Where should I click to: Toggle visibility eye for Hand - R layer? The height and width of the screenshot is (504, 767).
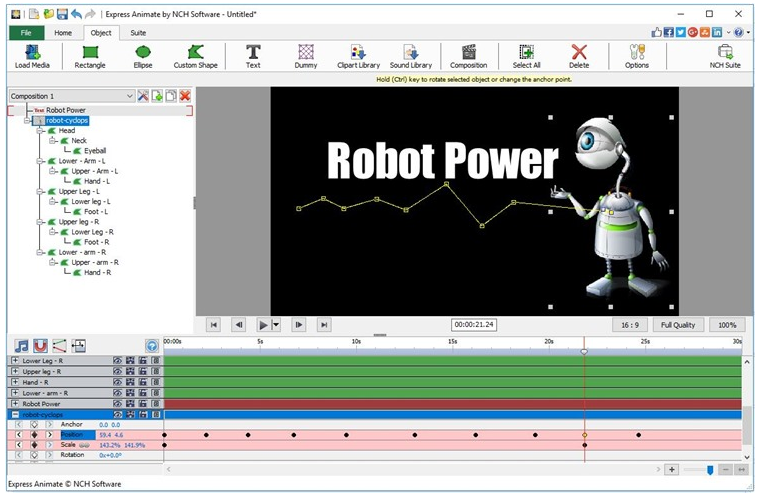(117, 382)
